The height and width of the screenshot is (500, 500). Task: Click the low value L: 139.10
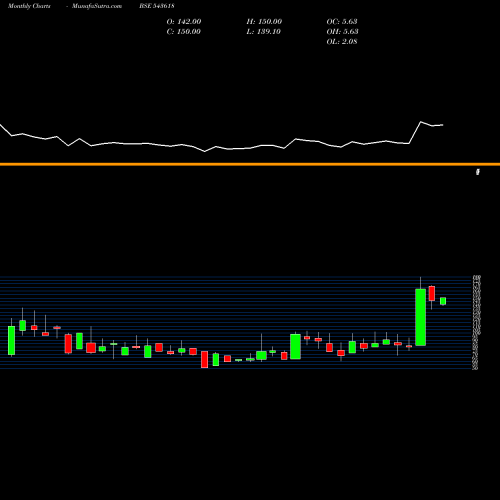[264, 31]
